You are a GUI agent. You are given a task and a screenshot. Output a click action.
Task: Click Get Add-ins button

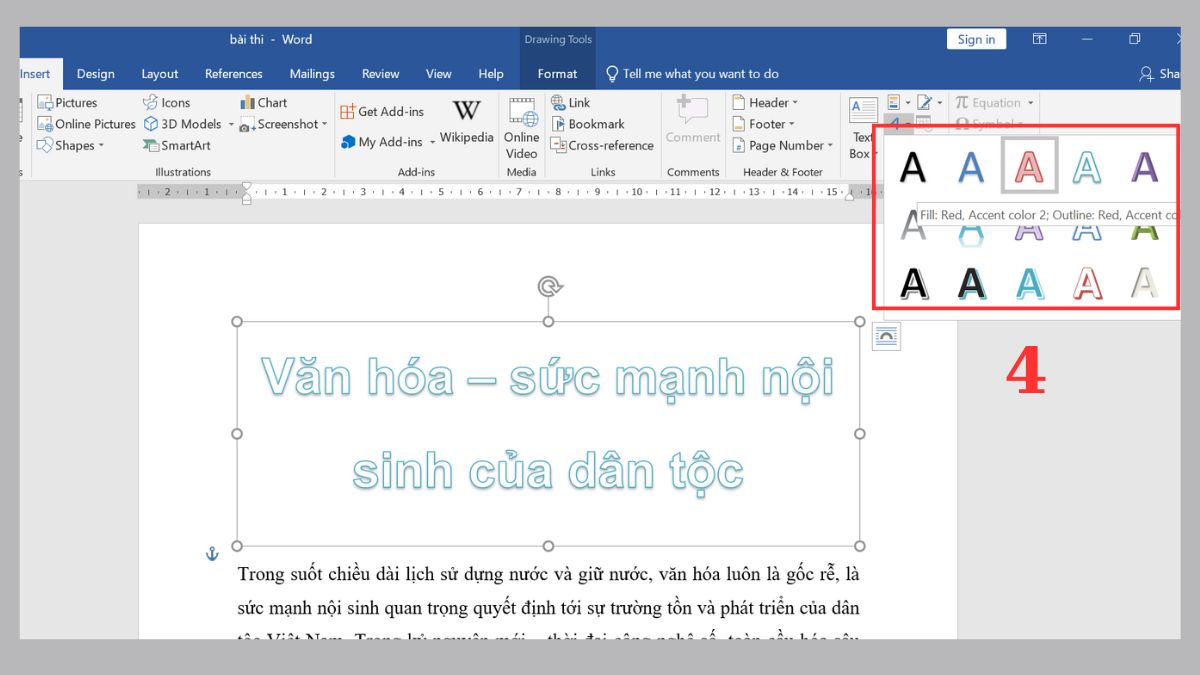(x=382, y=112)
